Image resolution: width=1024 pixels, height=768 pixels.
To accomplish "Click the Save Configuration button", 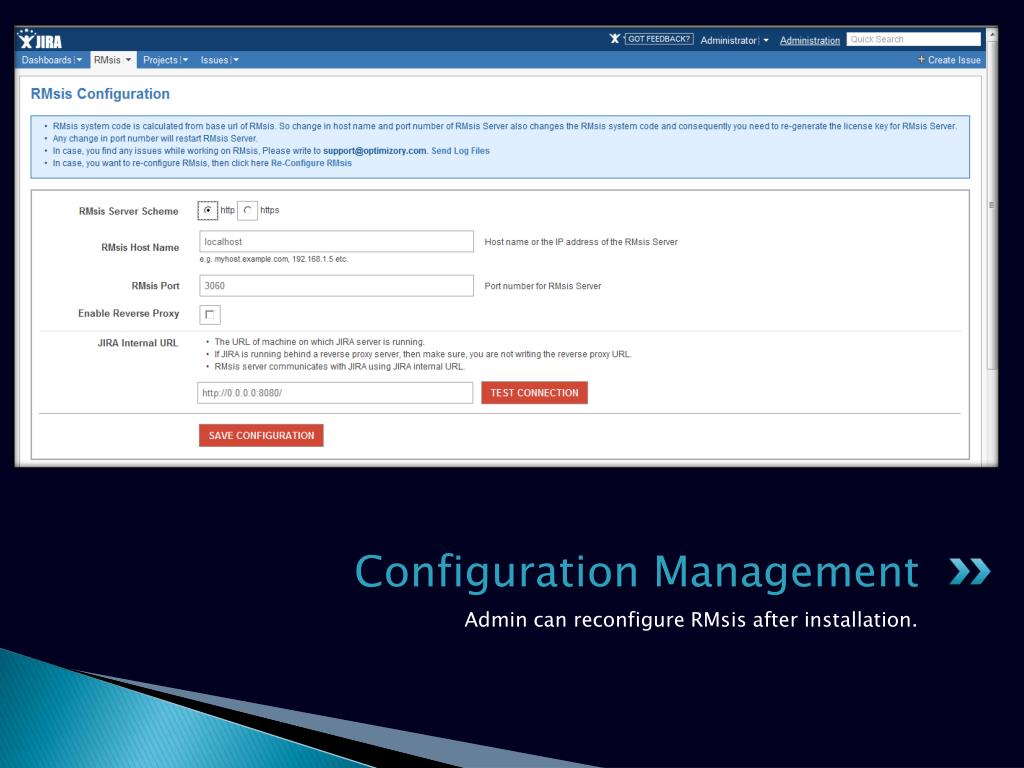I will [x=261, y=435].
